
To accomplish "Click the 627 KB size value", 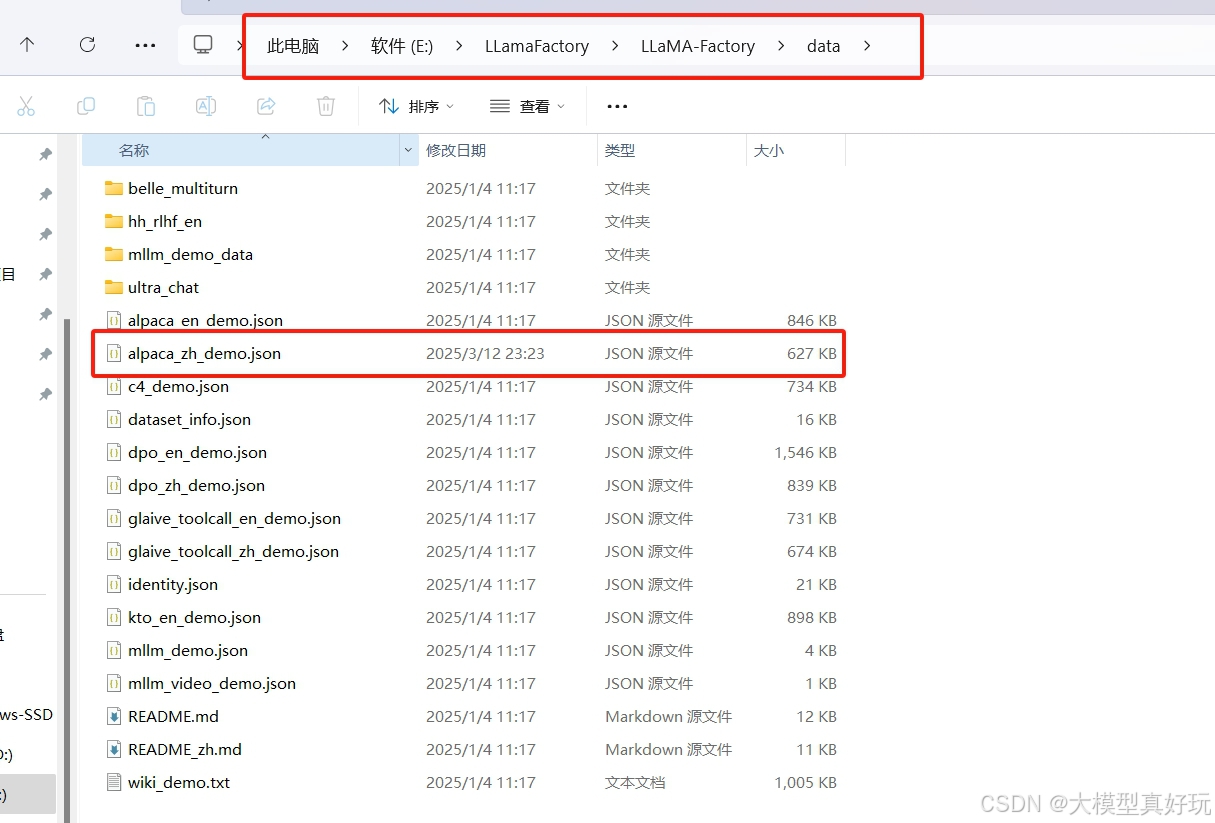I will (812, 353).
